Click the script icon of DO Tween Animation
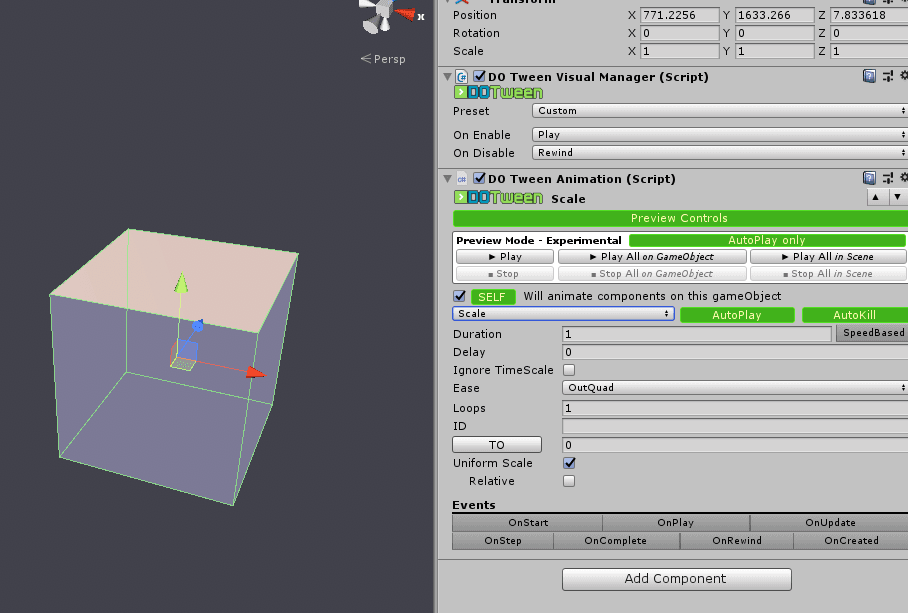Image resolution: width=908 pixels, height=613 pixels. coord(462,179)
